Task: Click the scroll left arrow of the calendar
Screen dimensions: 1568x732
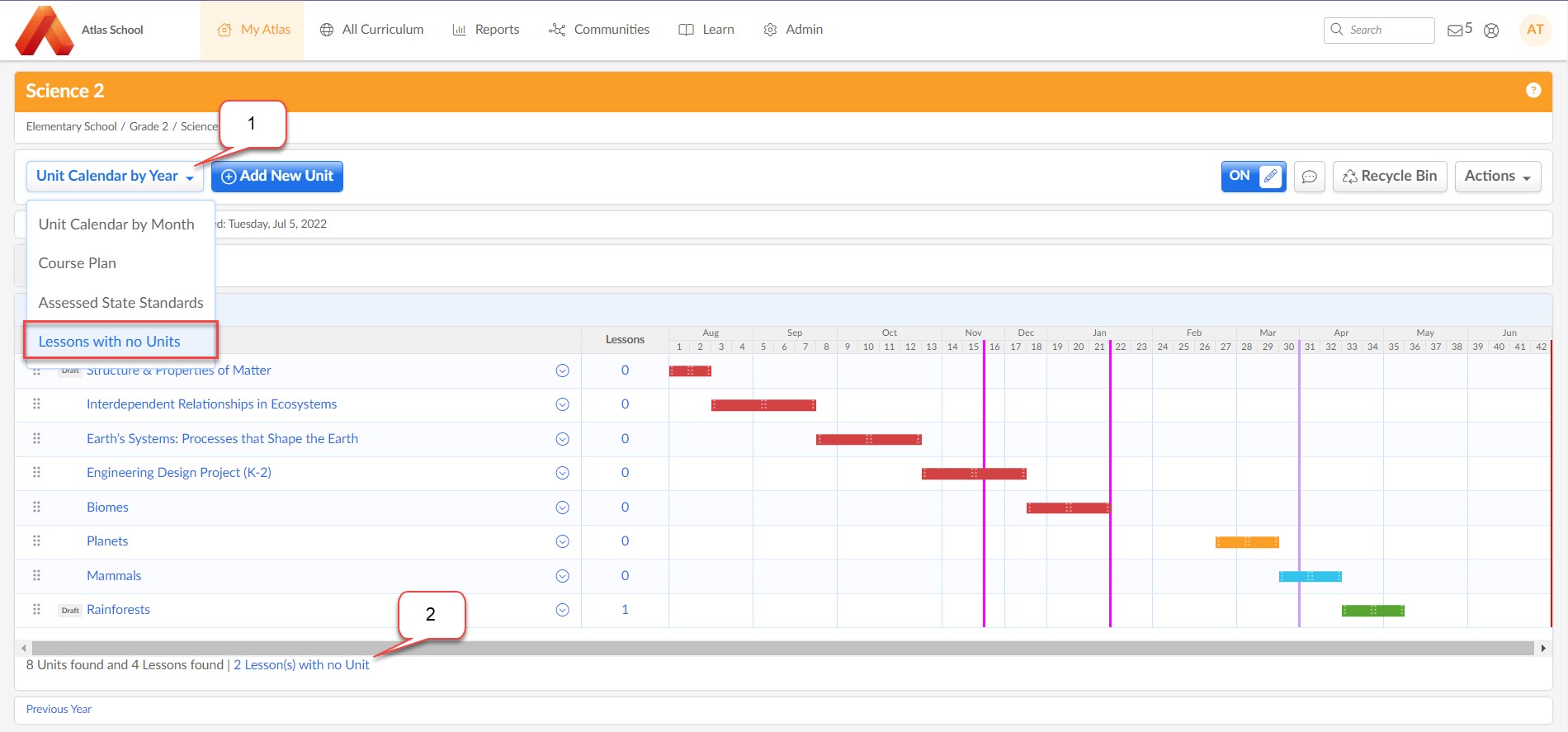Action: [24, 649]
